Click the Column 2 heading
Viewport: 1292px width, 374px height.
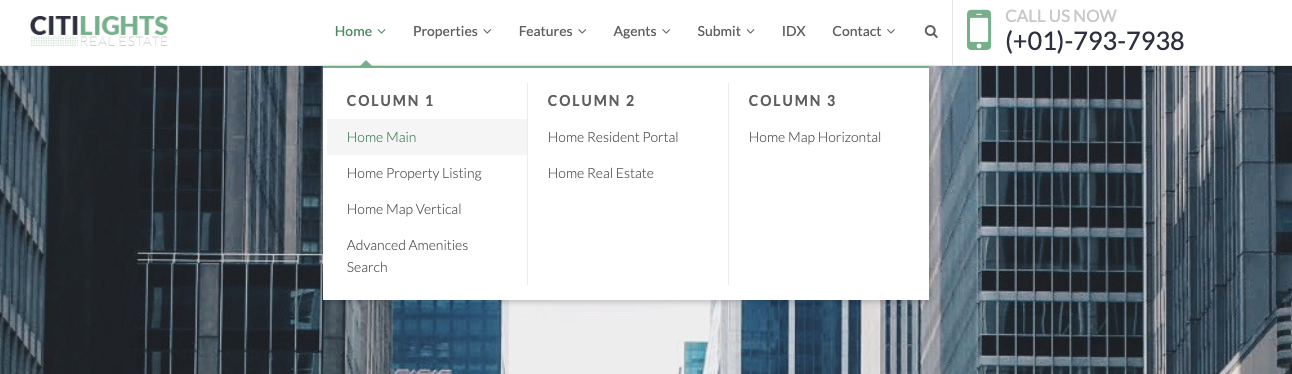point(591,101)
